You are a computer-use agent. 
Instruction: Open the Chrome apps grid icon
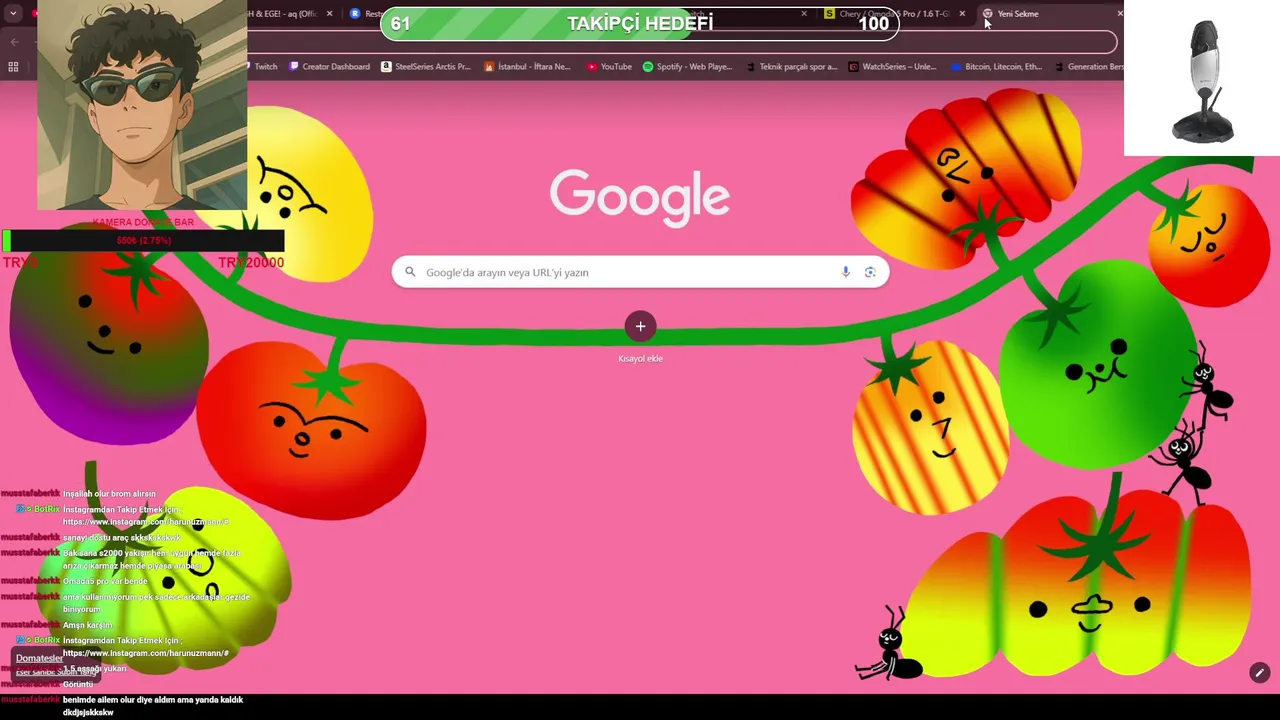[13, 67]
